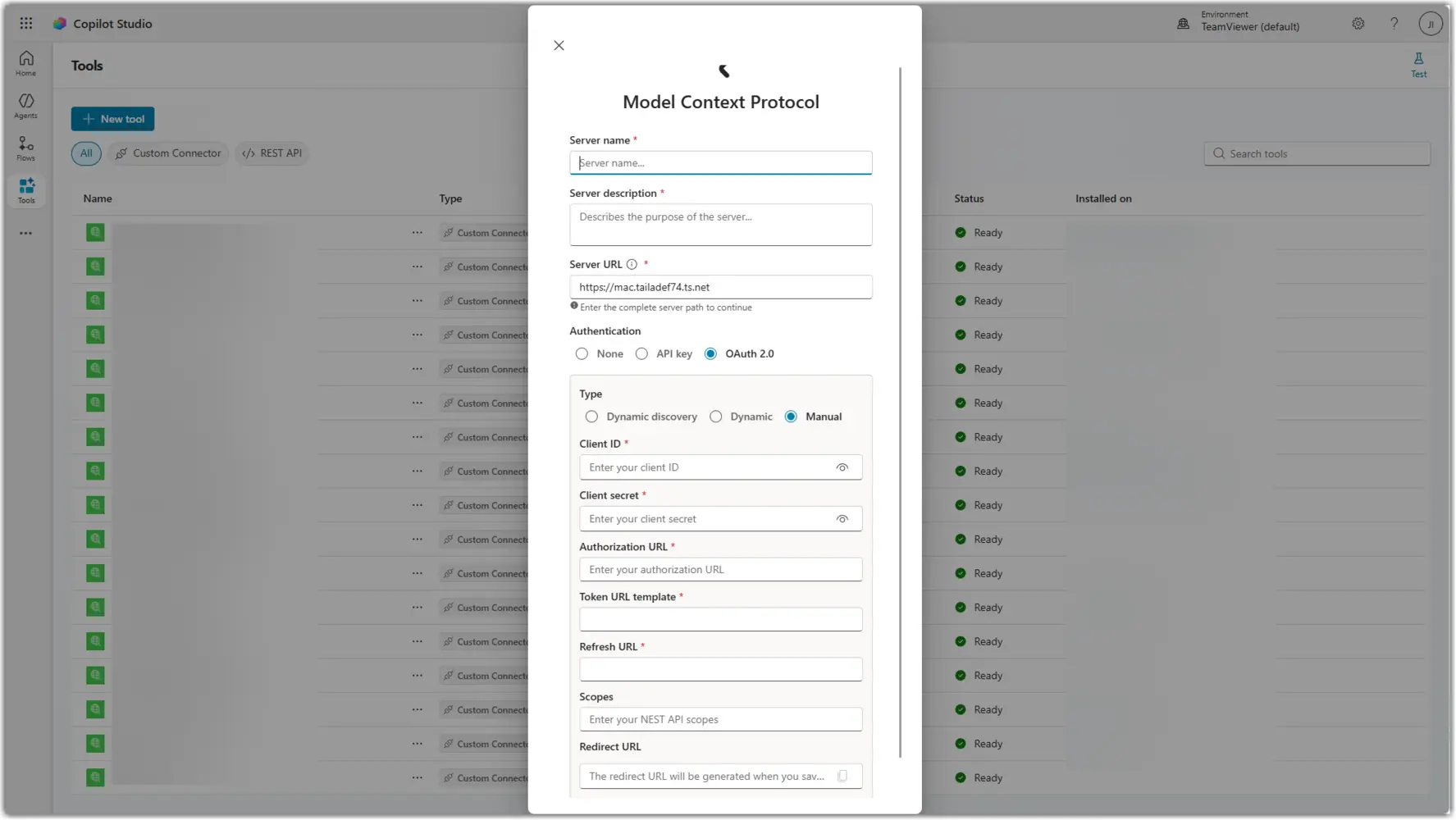Choose API key authentication

click(x=641, y=354)
